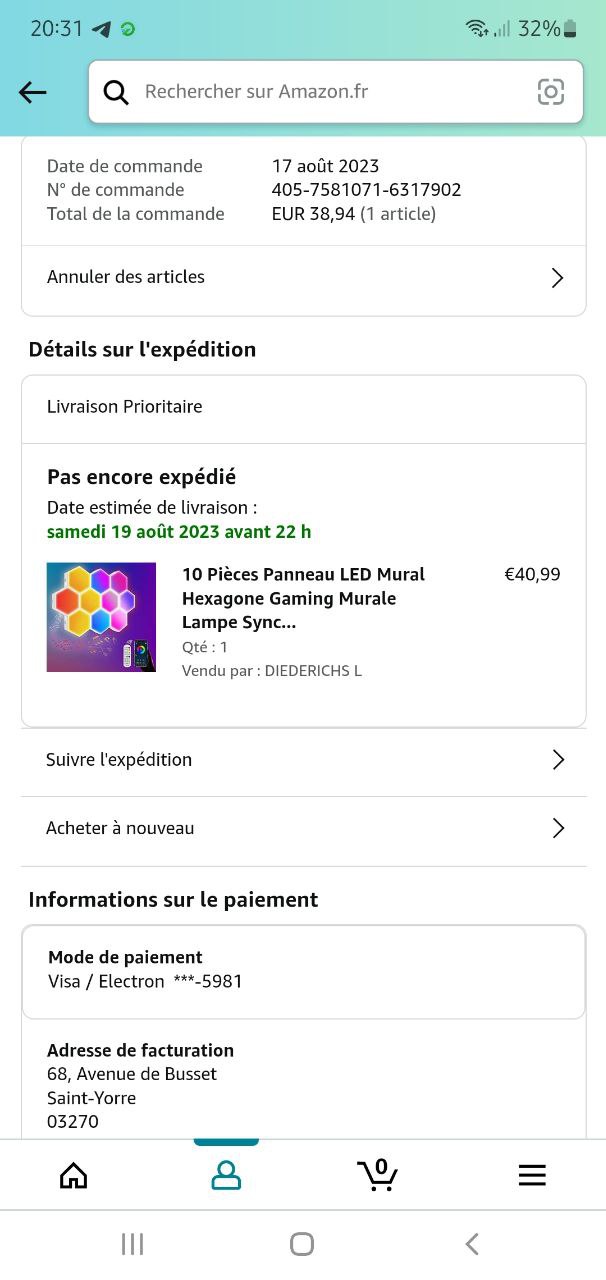Tap Android home navigation button

click(302, 1244)
